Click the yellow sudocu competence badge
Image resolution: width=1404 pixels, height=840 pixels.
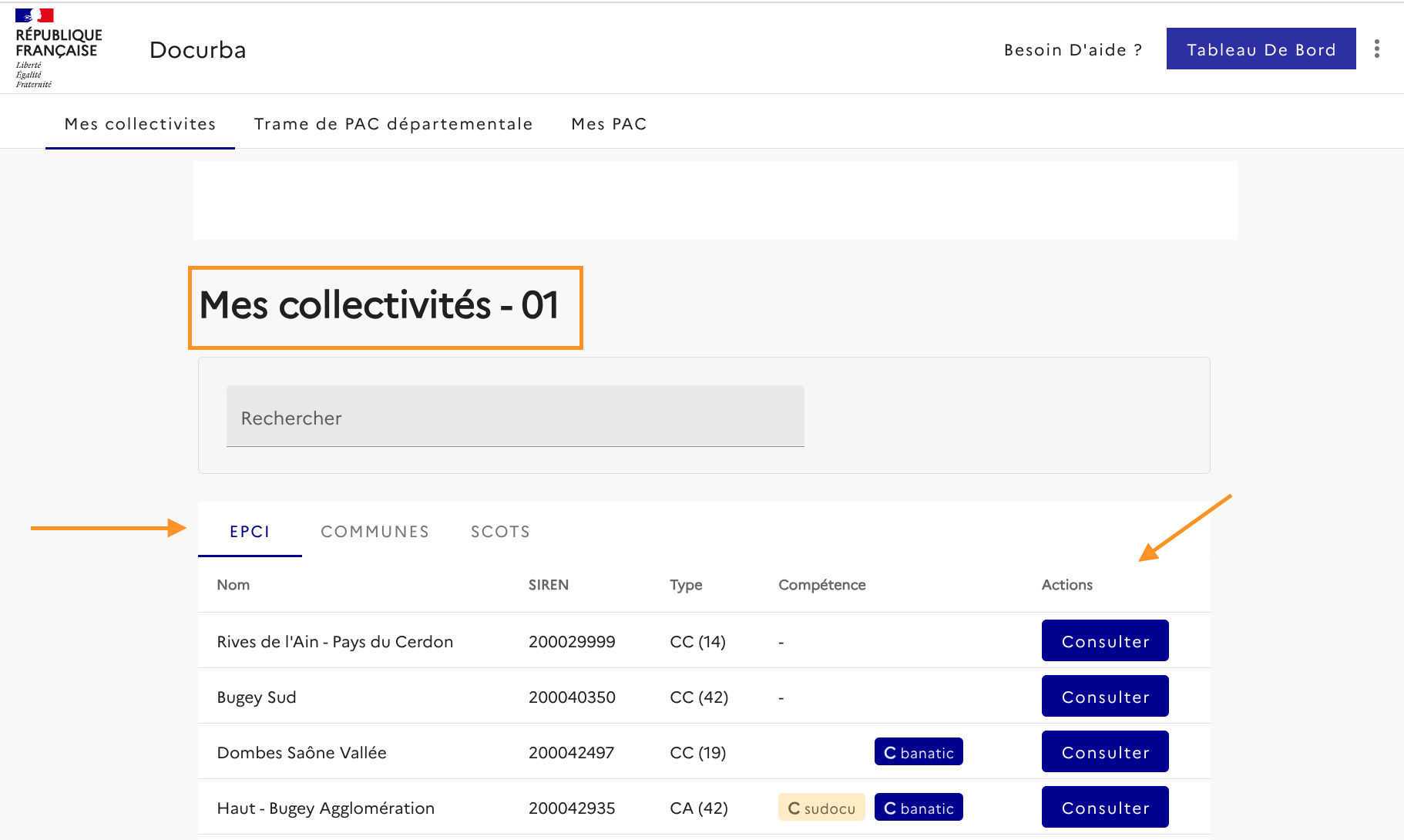coord(821,808)
